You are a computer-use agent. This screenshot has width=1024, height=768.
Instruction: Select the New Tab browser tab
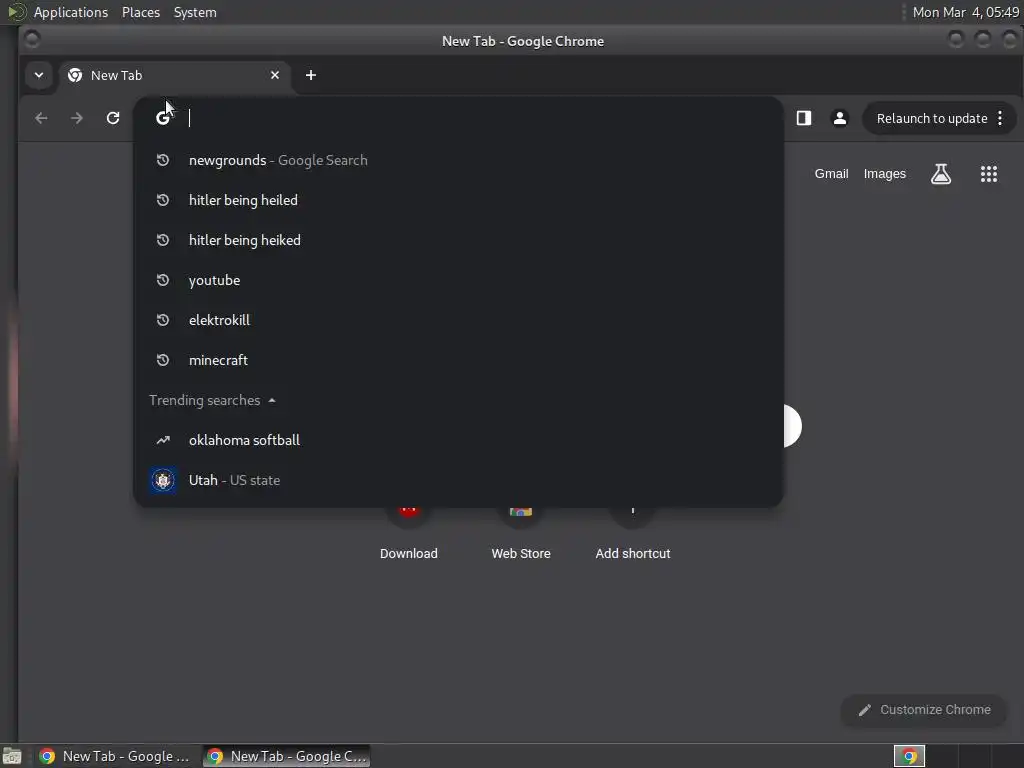tap(174, 75)
